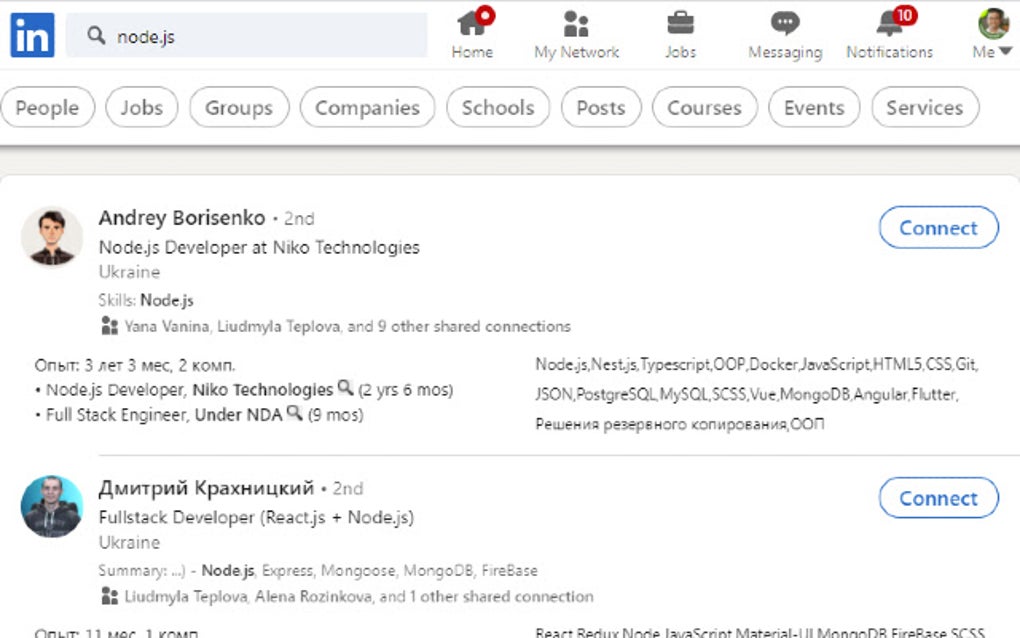Filter results by Companies
Viewport: 1020px width, 638px height.
[367, 108]
